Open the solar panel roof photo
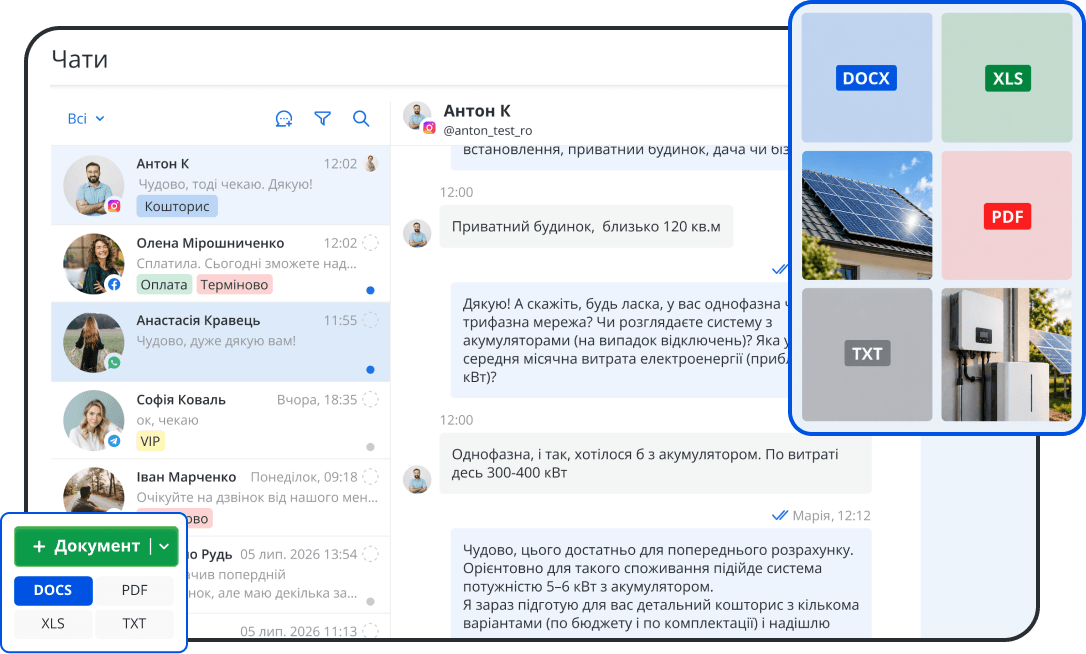This screenshot has height=654, width=1086. tap(866, 216)
